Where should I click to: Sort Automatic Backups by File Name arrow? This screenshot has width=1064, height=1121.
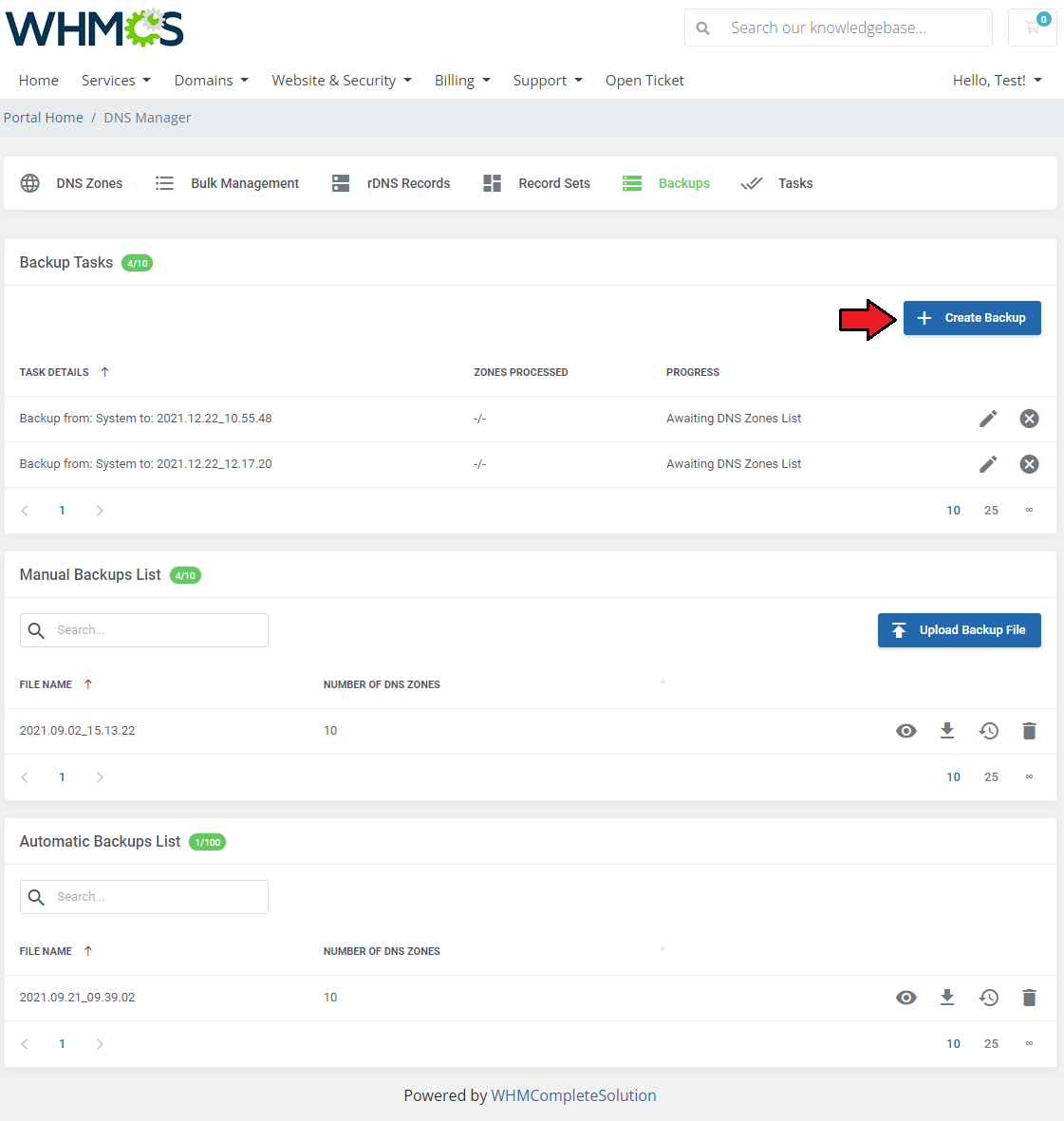coord(88,951)
